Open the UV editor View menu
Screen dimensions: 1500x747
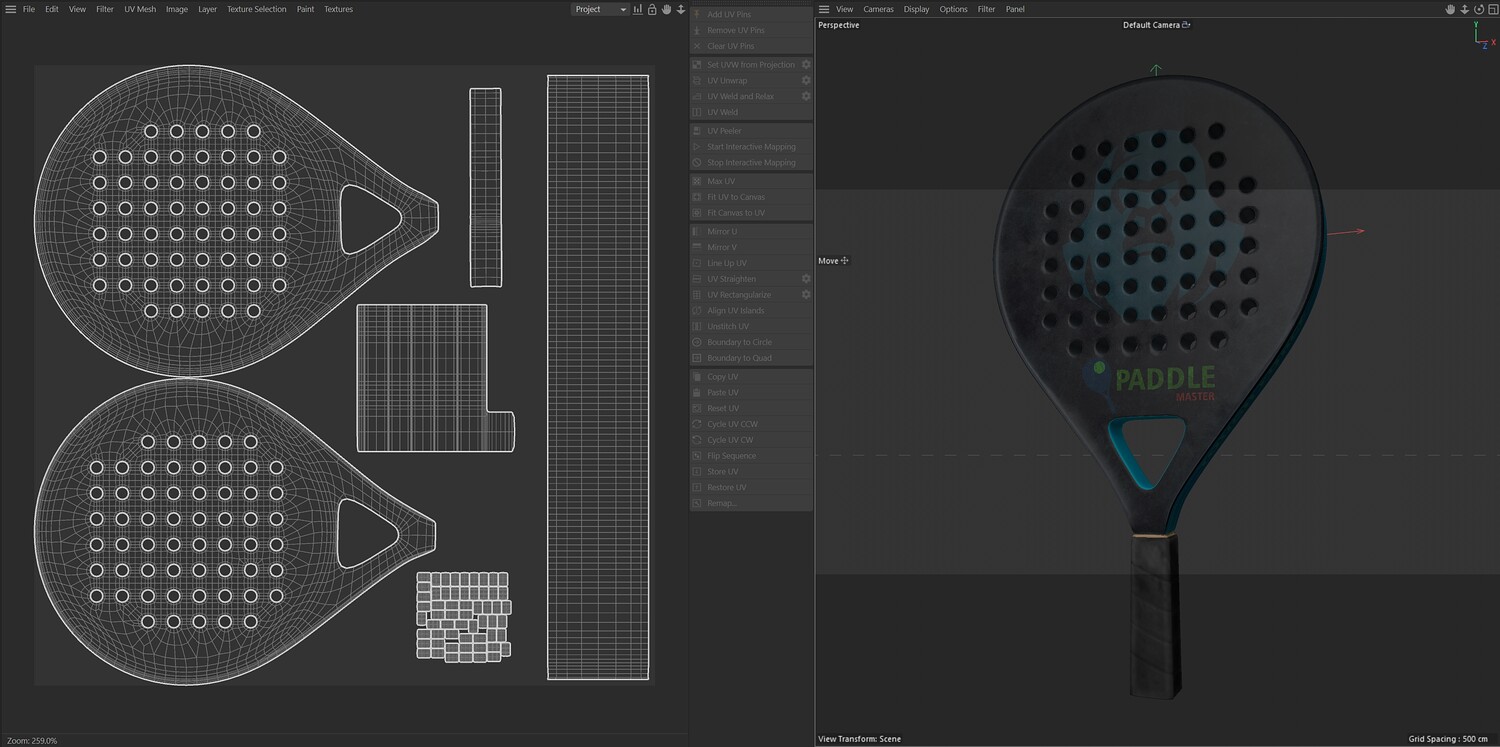tap(77, 9)
